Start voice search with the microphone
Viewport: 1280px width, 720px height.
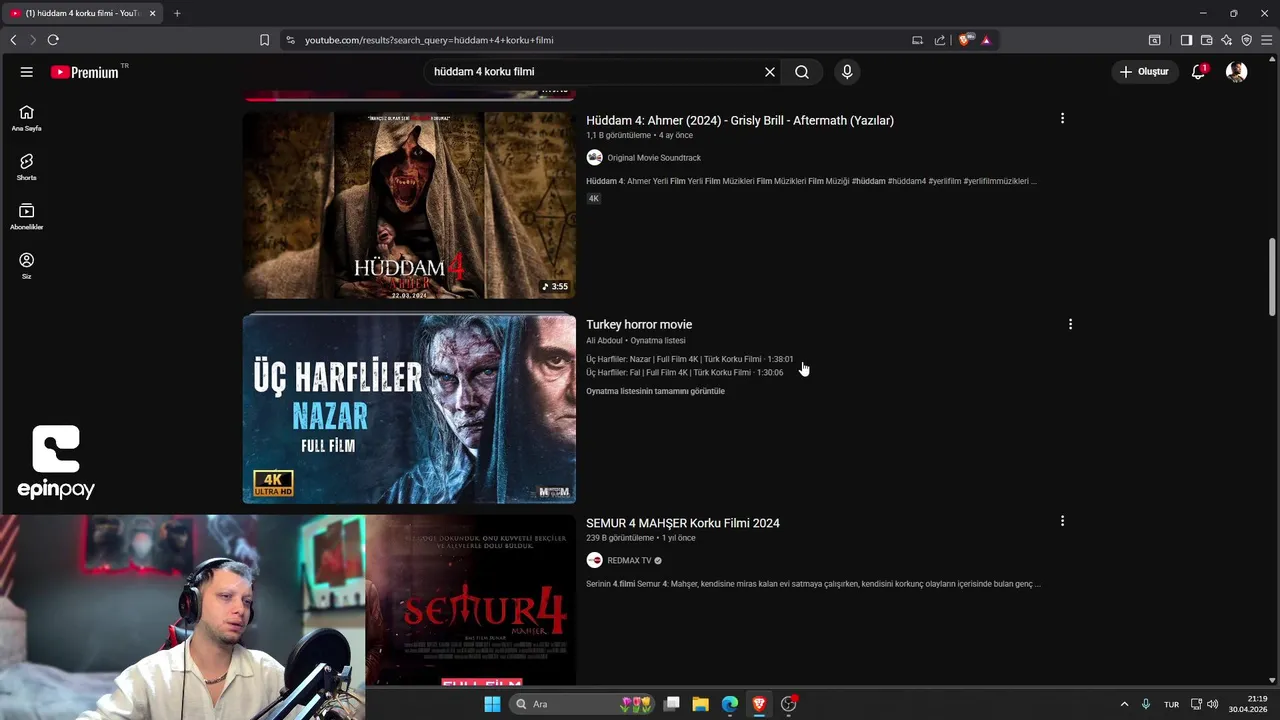click(x=847, y=72)
